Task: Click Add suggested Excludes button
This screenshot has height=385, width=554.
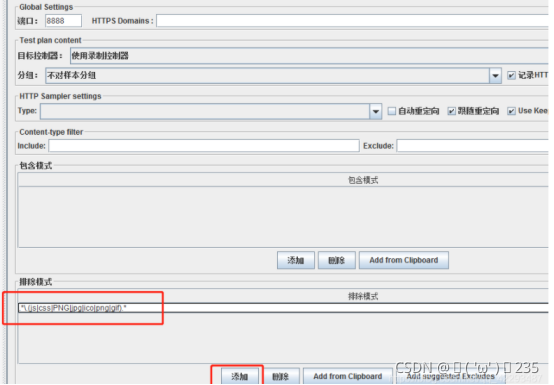Action: click(451, 377)
